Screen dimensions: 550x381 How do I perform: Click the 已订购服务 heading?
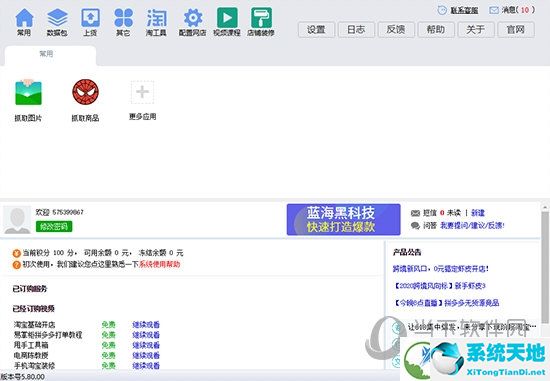[30, 289]
